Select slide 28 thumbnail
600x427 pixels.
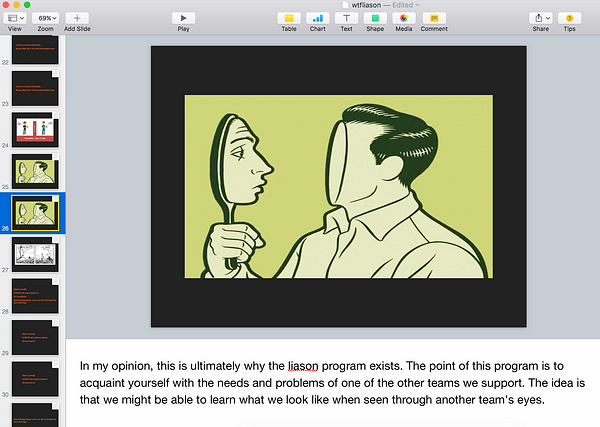[x=35, y=296]
